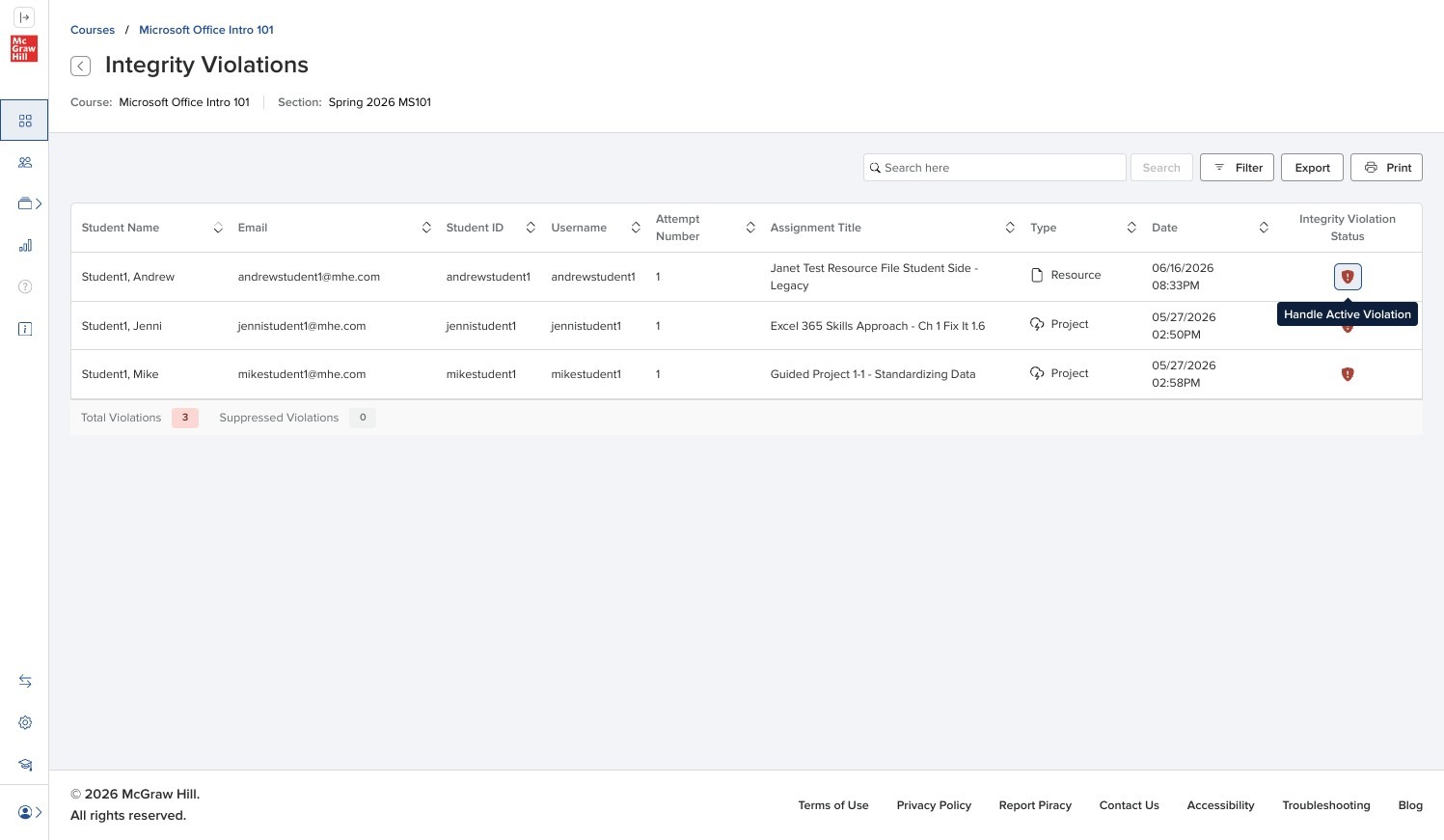Sort table by Attempt Number
Viewport: 1444px width, 840px height.
coord(750,228)
